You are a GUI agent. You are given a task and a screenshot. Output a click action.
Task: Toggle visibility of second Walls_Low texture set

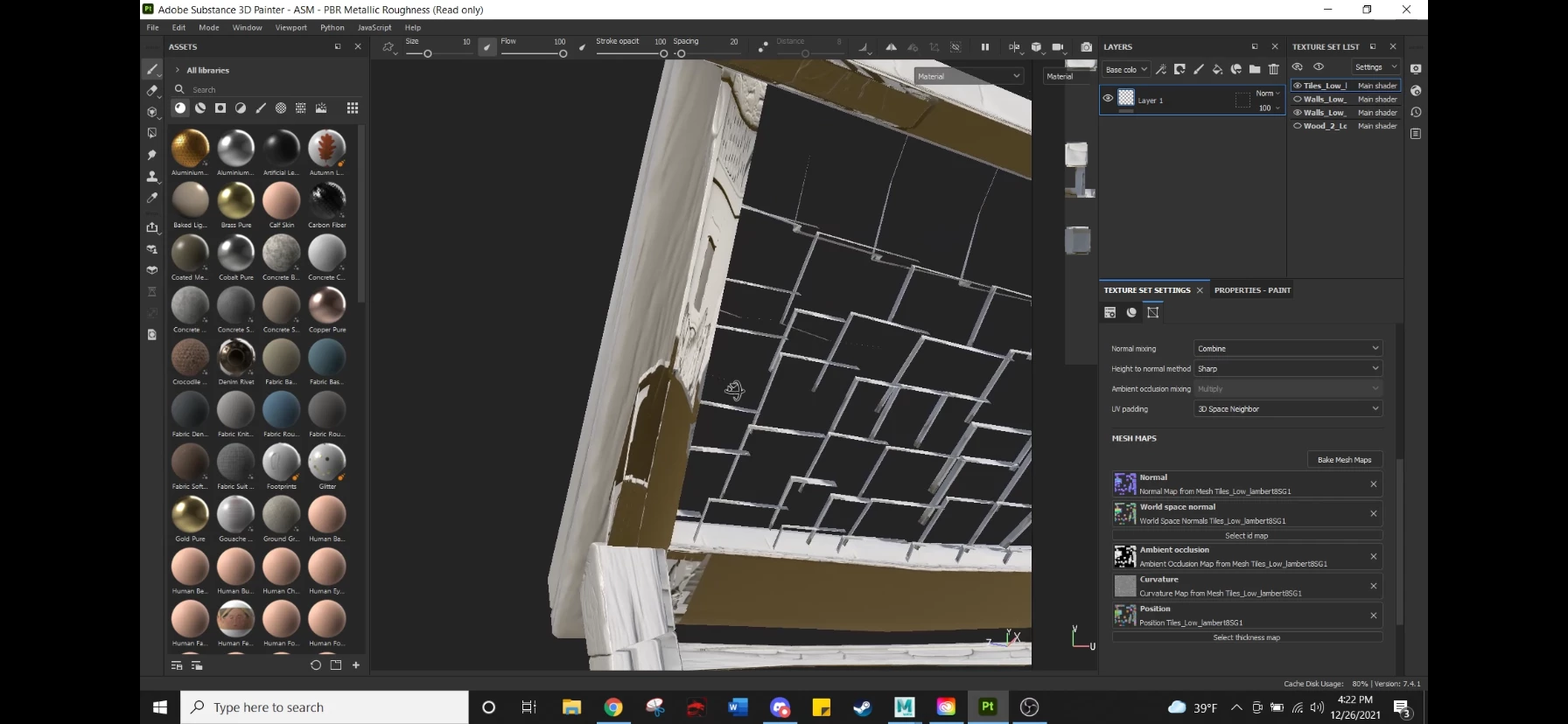tap(1298, 112)
